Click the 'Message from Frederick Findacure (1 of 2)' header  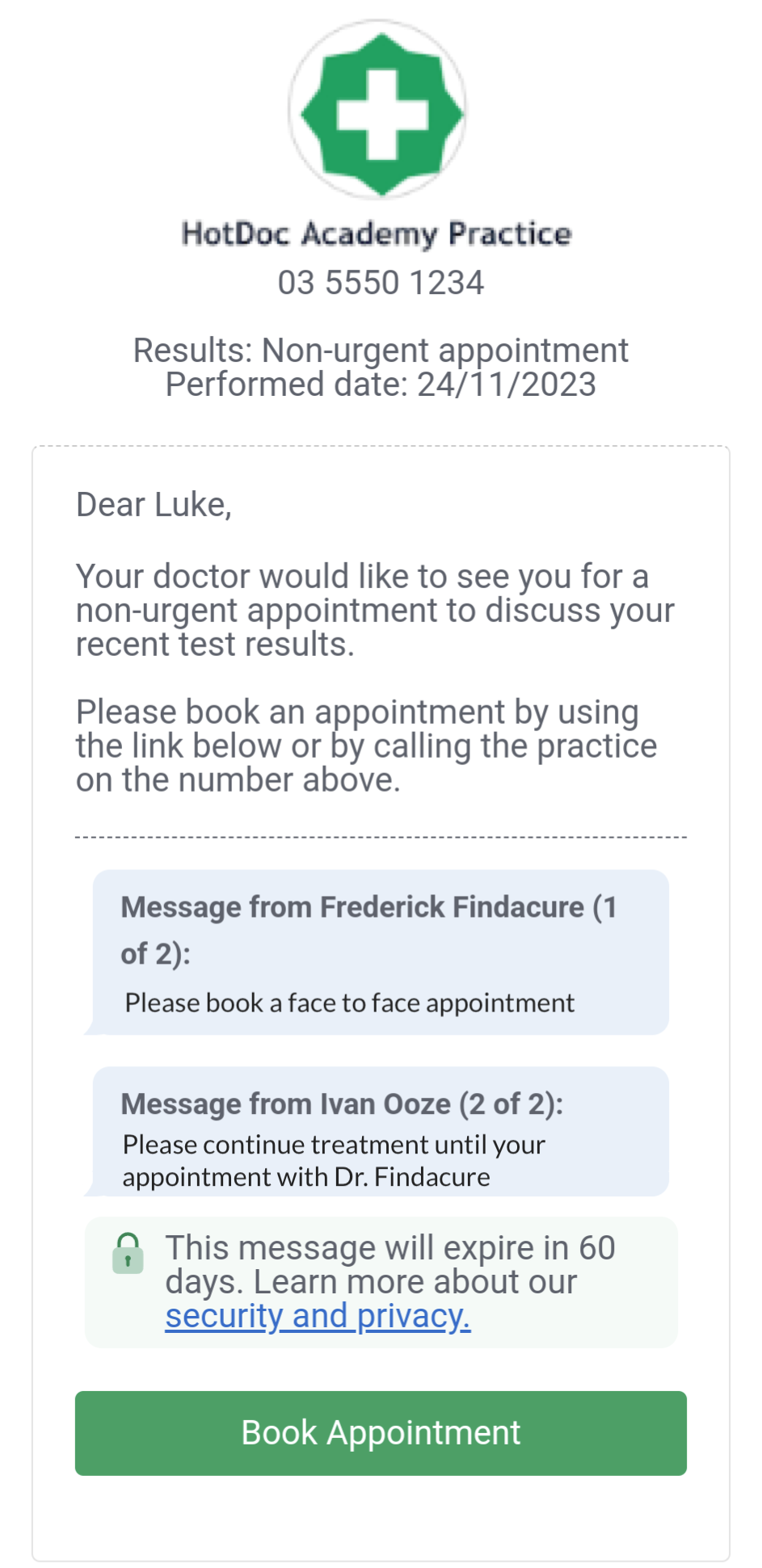coord(369,930)
